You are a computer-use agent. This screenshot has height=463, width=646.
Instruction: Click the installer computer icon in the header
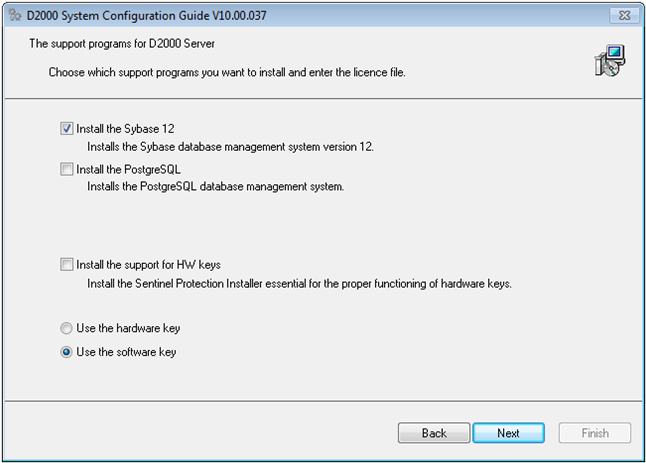click(608, 60)
